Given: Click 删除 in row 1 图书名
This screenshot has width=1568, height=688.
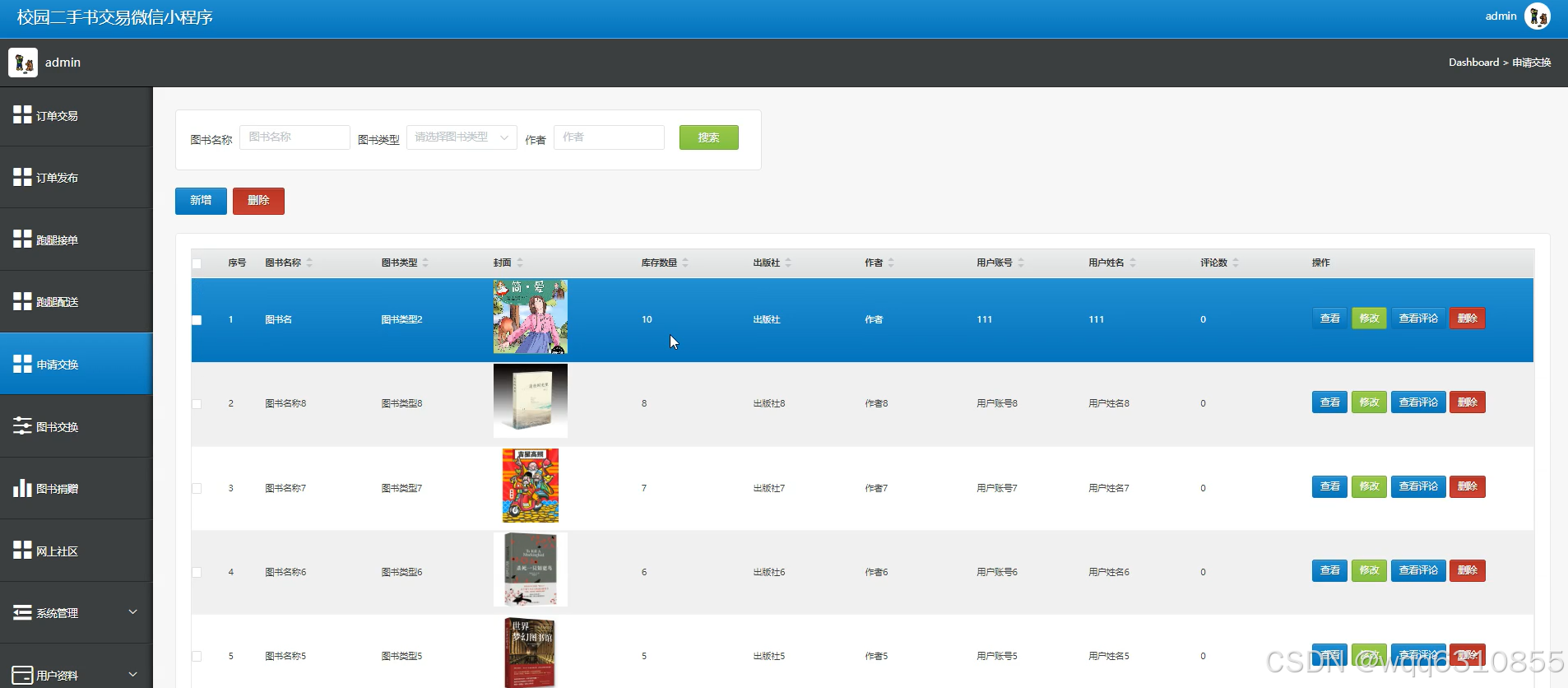Looking at the screenshot, I should tap(1467, 318).
